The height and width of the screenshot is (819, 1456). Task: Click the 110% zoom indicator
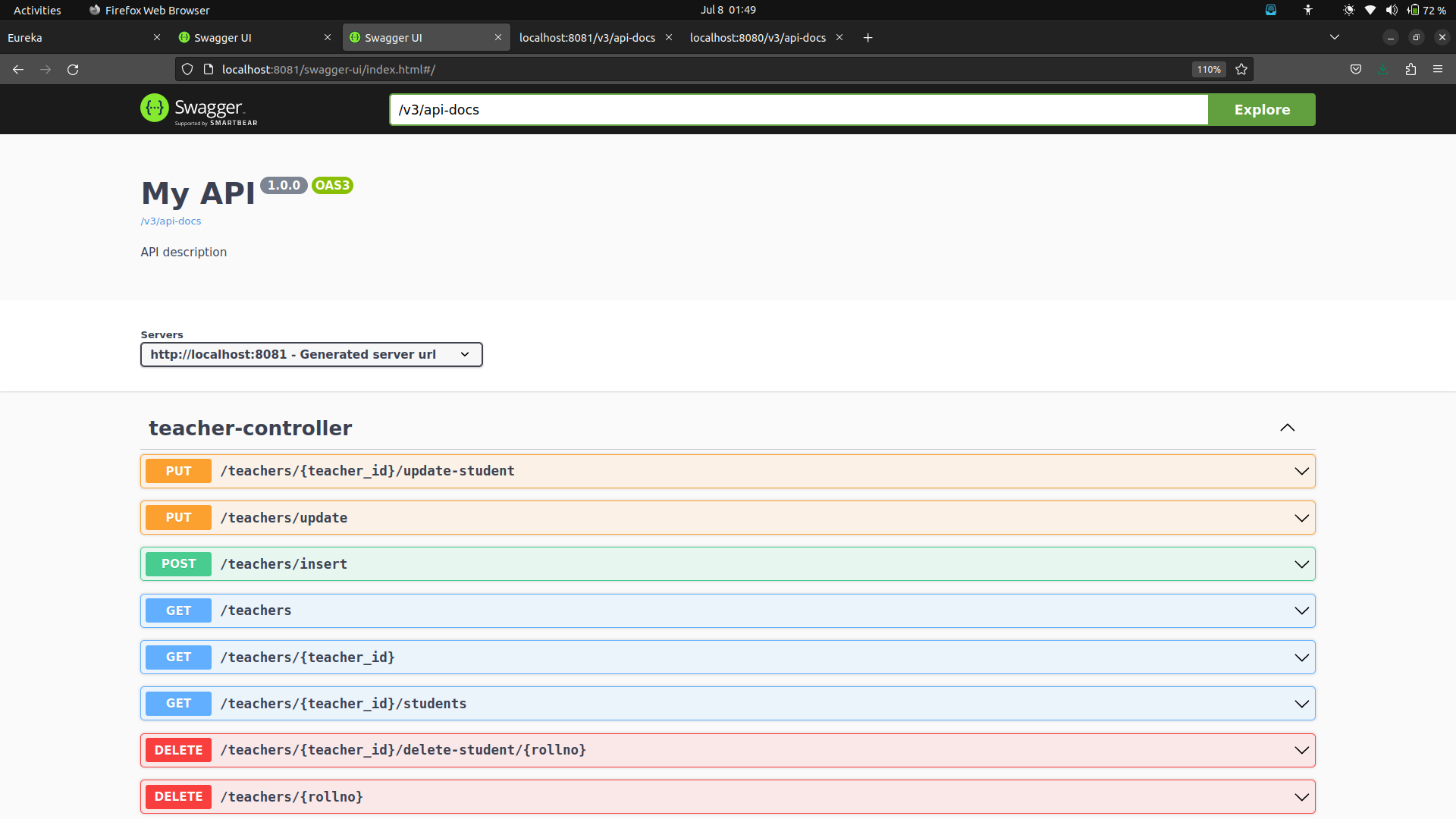click(x=1208, y=69)
